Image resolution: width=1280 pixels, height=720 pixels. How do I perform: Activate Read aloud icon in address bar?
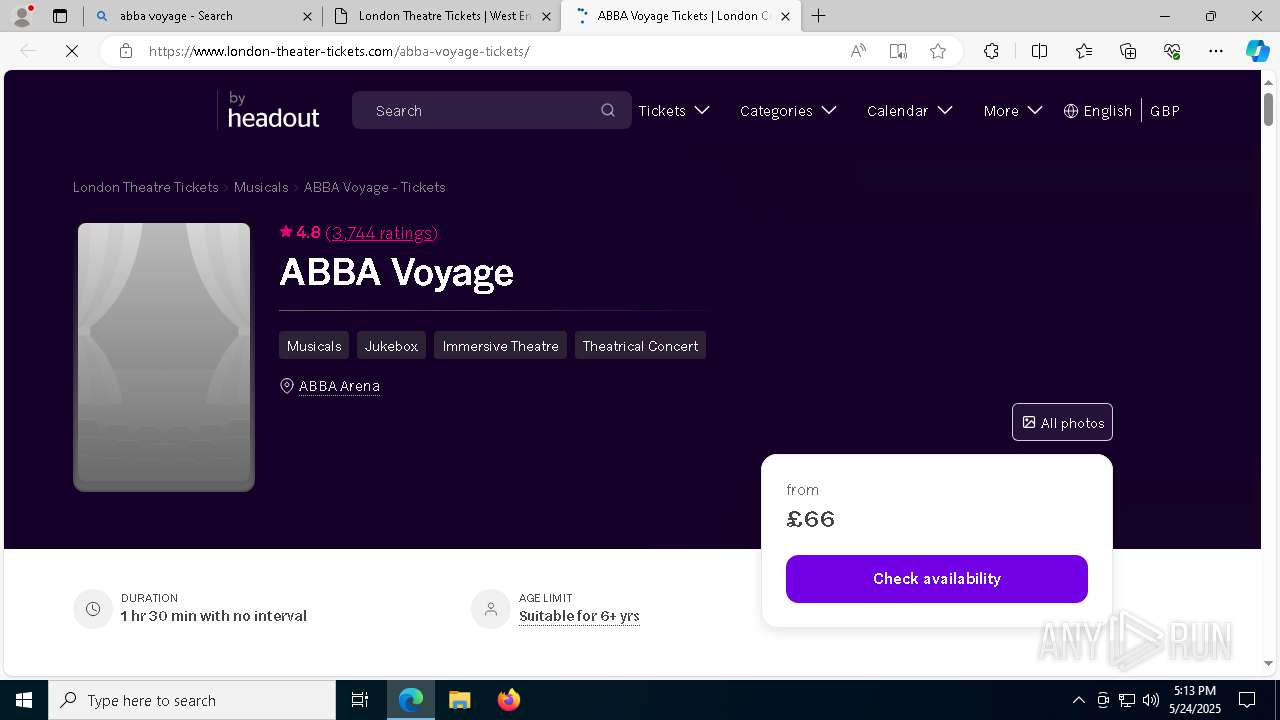coord(858,51)
